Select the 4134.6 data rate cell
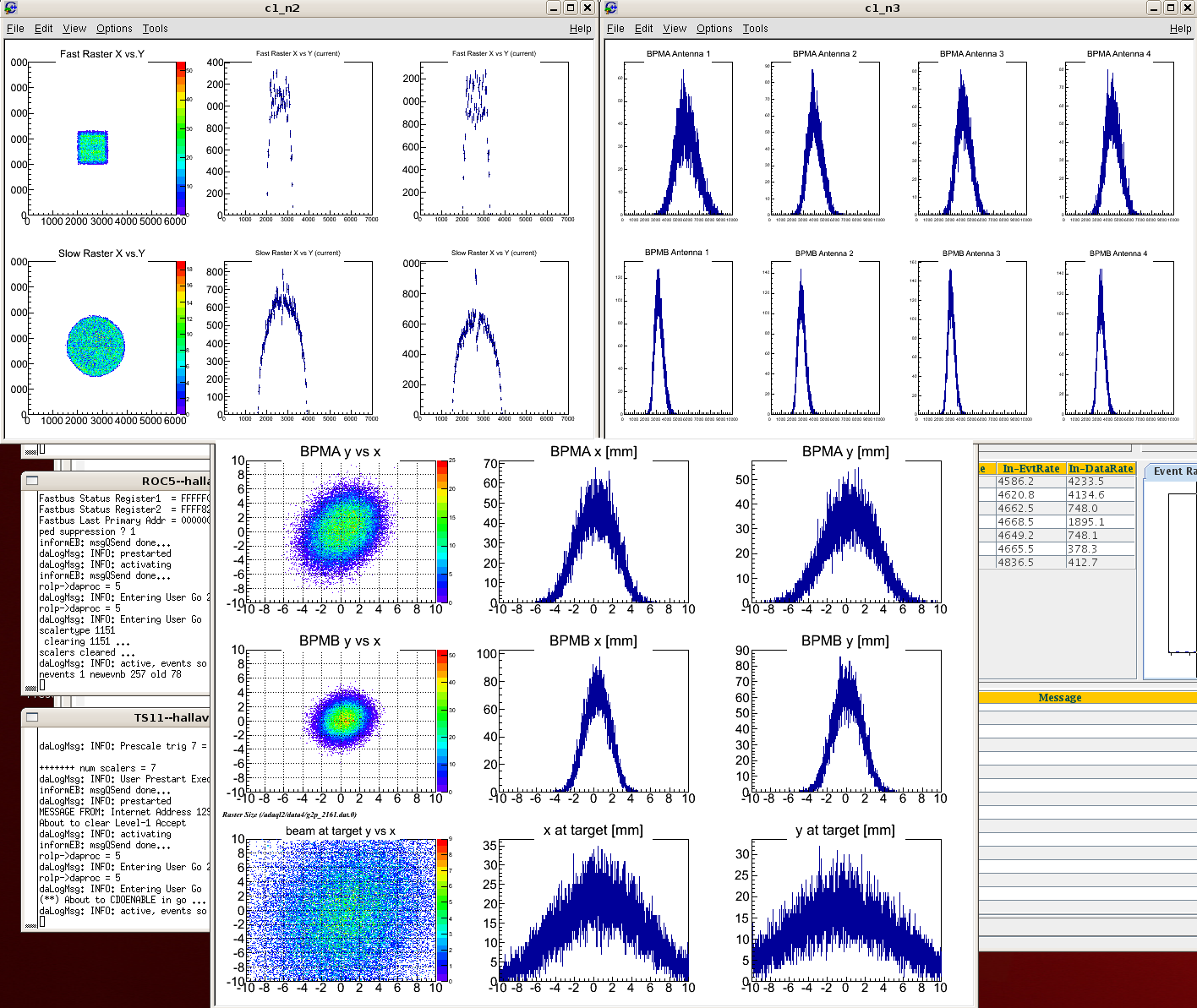 coord(1101,495)
